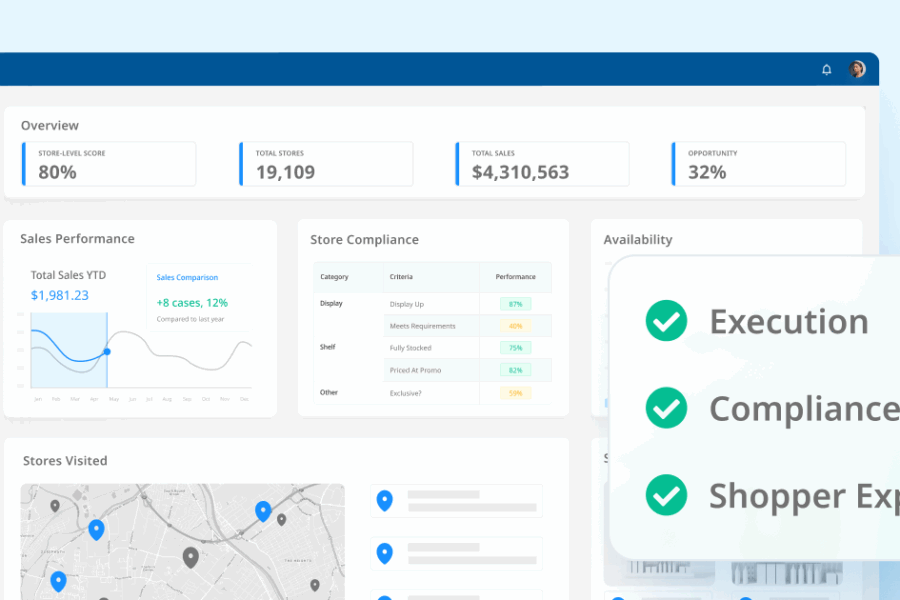Click the 82% performance badge

[515, 370]
